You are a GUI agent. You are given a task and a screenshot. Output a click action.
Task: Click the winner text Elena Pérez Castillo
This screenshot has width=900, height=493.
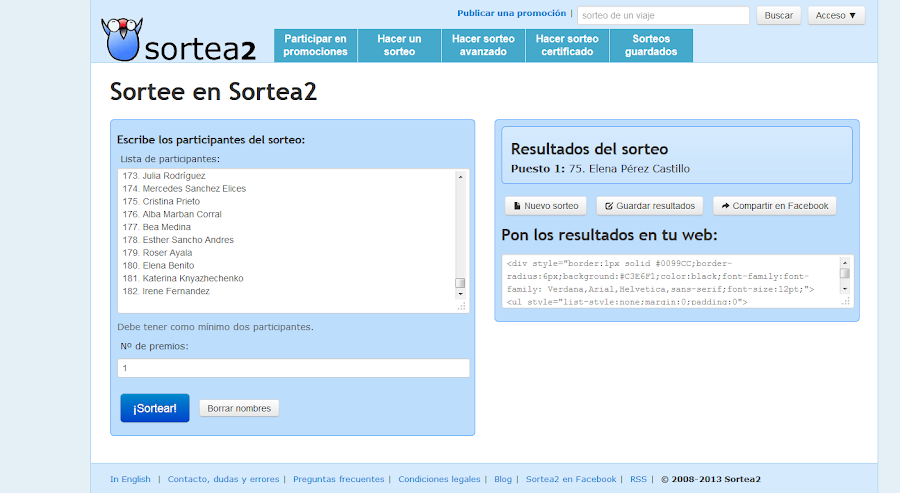coord(639,169)
